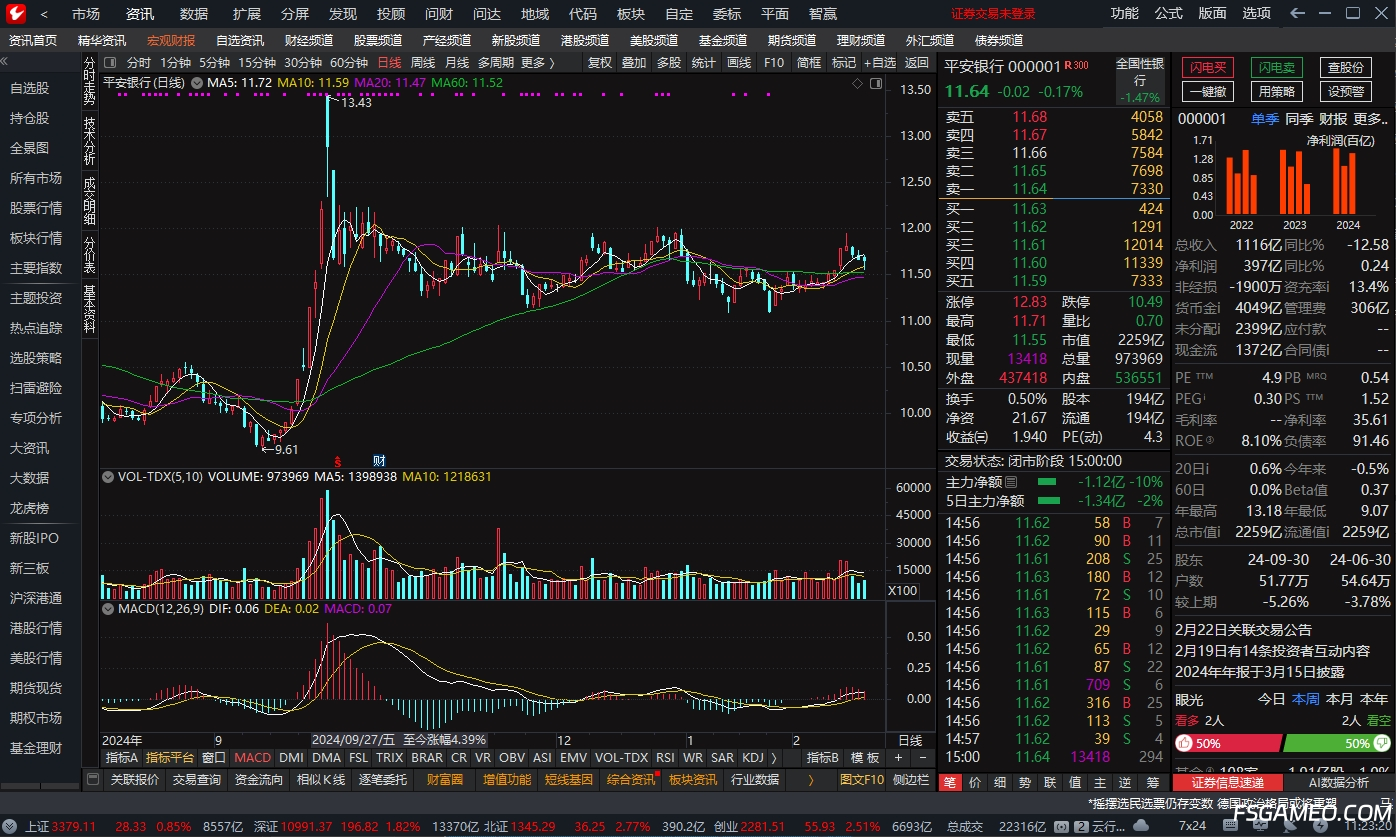Viewport: 1396px width, 837px height.
Task: Select 龙虎榜 in the left sidebar
Action: [29, 508]
